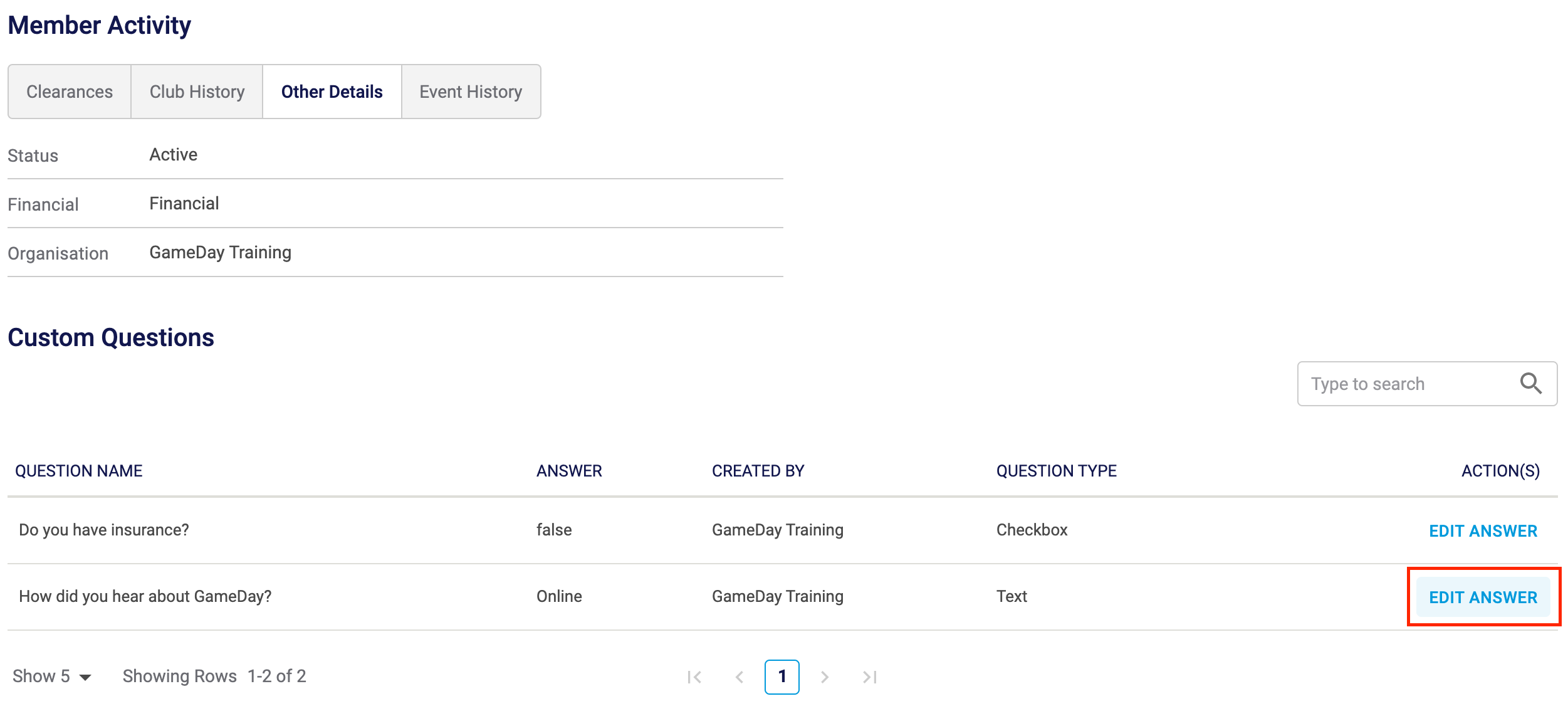This screenshot has height=711, width=1568.
Task: Click the Do you have insurance row
Action: click(x=104, y=530)
